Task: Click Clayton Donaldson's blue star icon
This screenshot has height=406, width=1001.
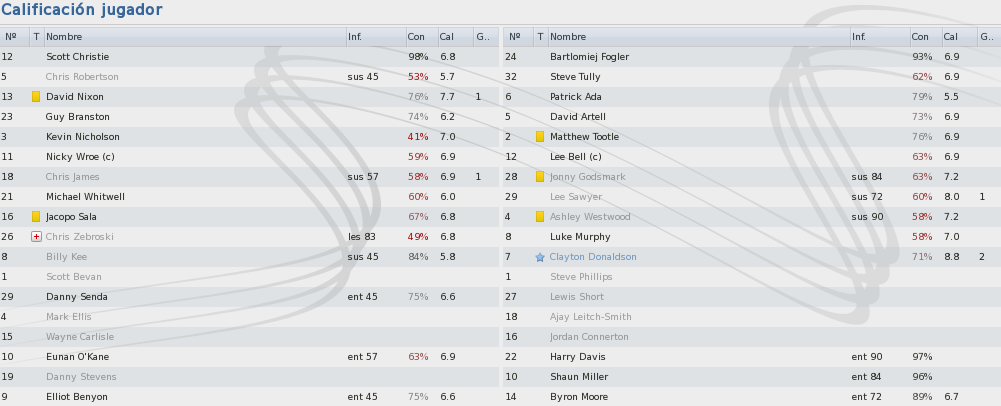Action: [540, 257]
